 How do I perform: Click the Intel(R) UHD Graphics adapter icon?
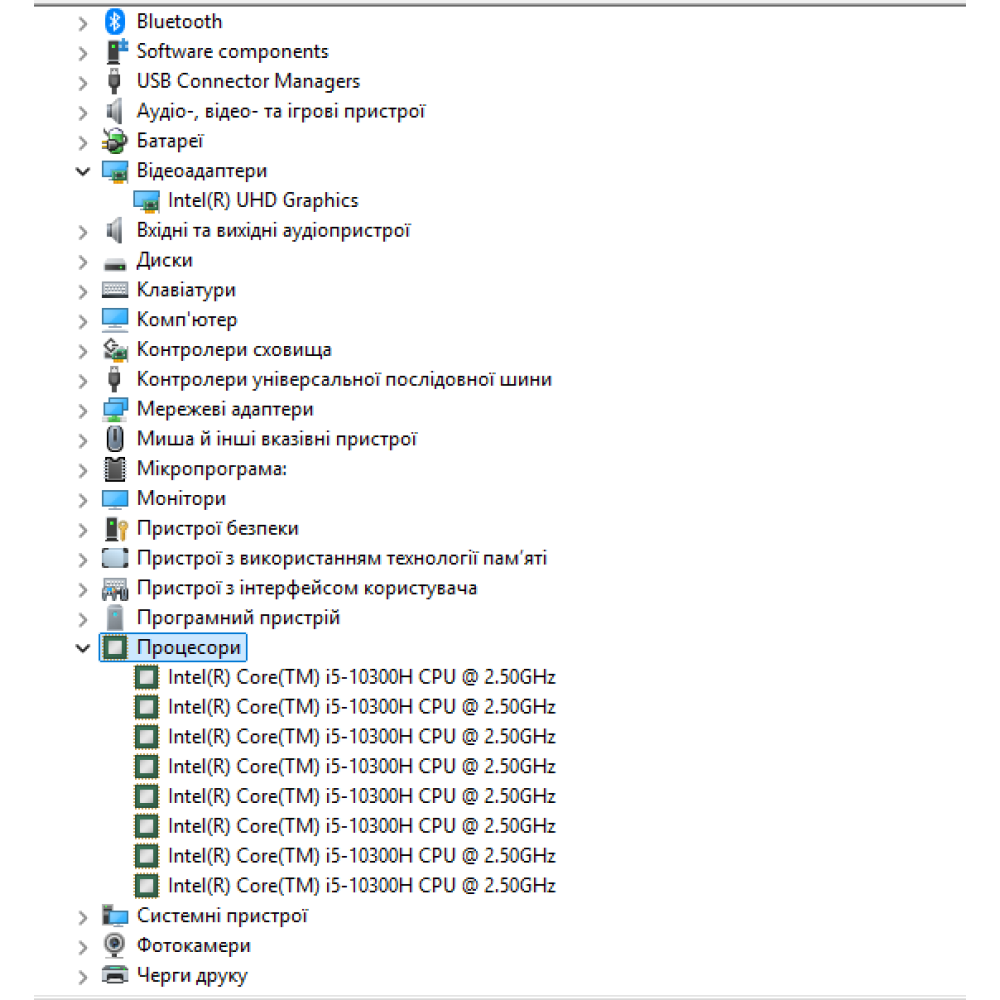147,201
